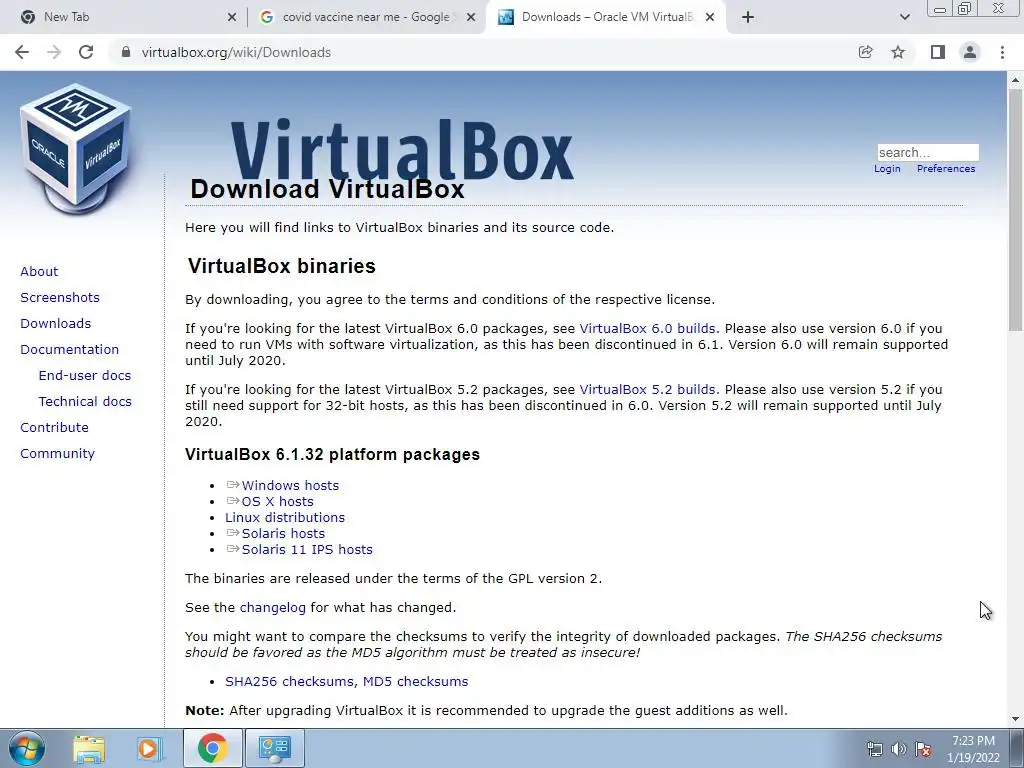1024x768 pixels.
Task: Open the Action Center flag icon
Action: [923, 749]
